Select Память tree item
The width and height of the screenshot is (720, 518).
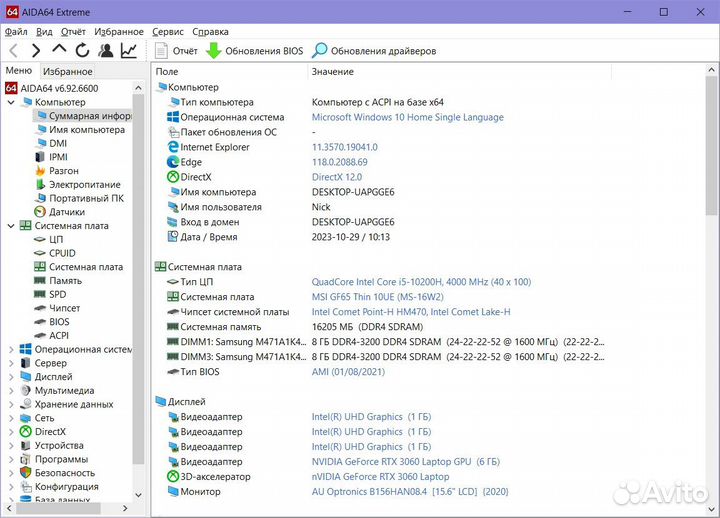tap(58, 281)
